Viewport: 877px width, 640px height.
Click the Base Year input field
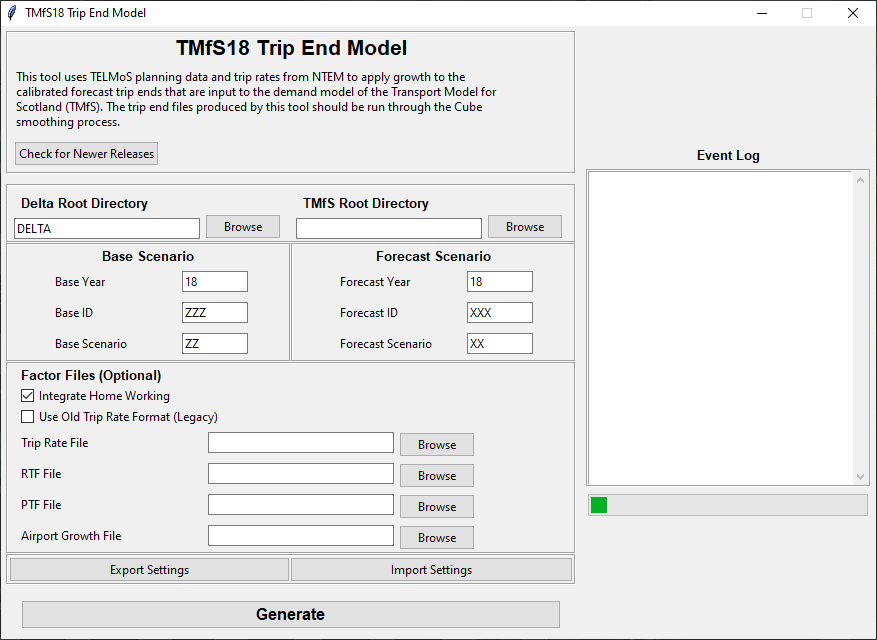215,281
